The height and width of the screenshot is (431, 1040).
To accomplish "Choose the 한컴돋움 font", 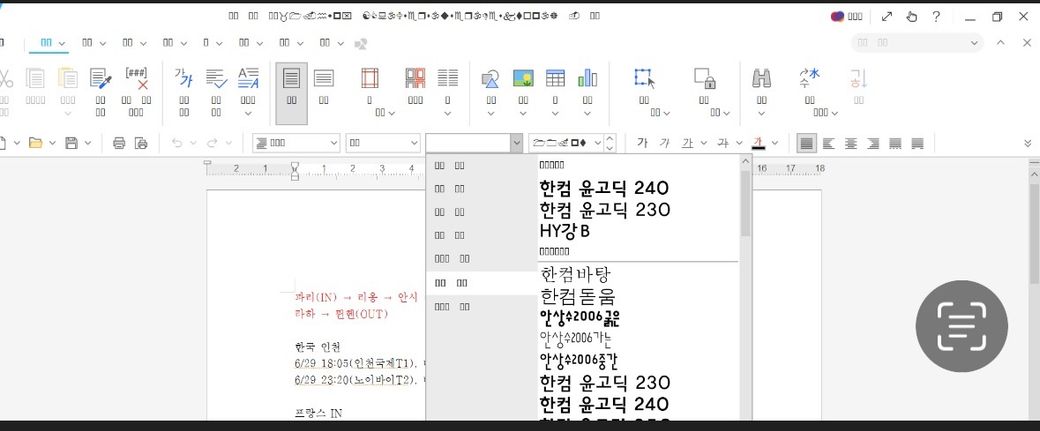I will point(578,296).
